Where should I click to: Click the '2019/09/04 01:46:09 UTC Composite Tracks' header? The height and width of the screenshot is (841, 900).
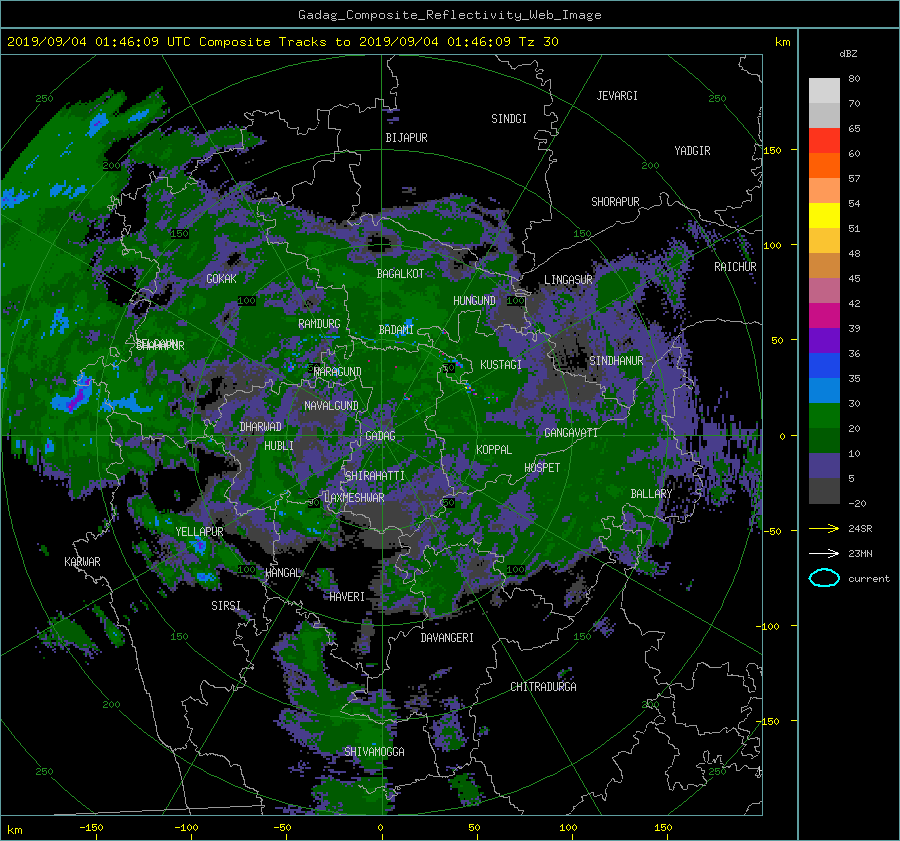click(174, 42)
